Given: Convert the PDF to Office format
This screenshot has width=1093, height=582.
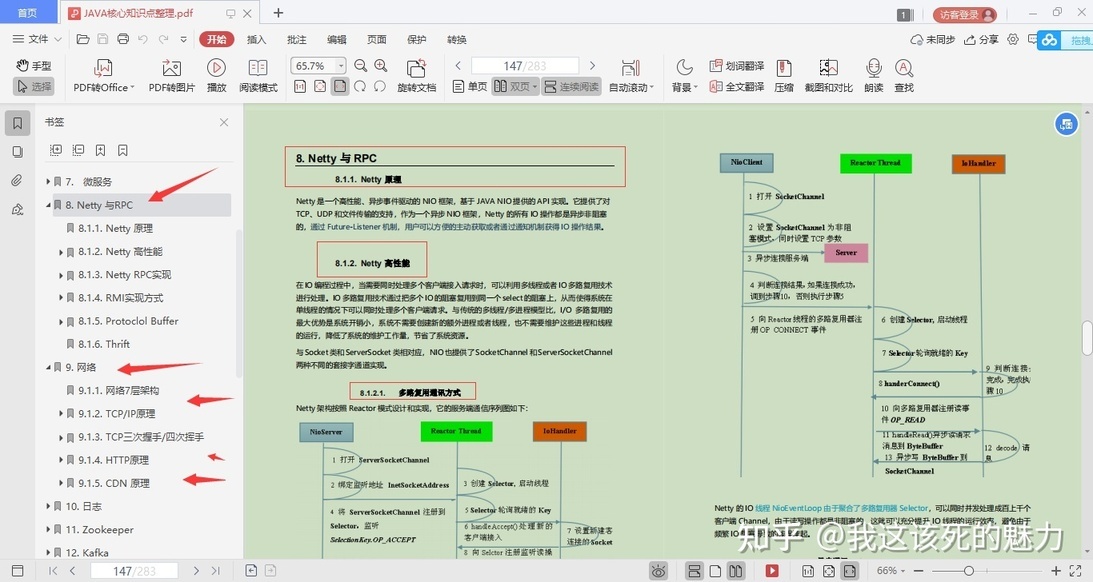Looking at the screenshot, I should [104, 76].
